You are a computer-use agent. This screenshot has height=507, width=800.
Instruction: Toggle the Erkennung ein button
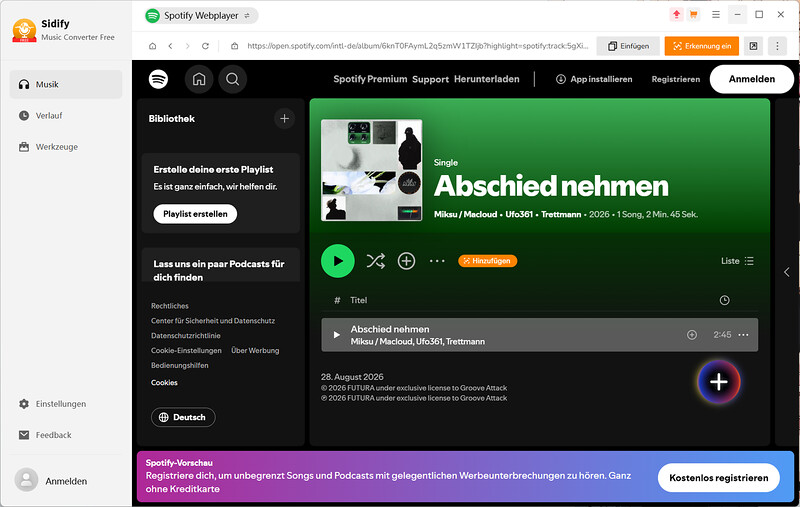pos(702,46)
